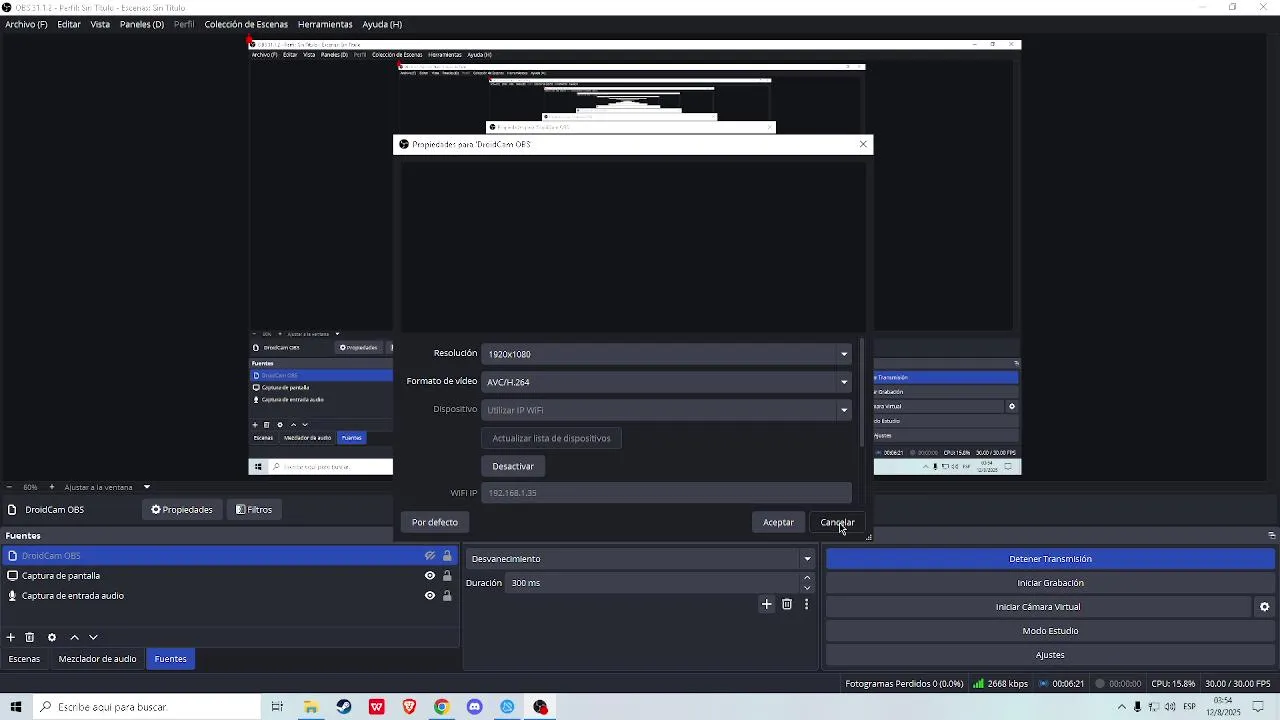Screen dimensions: 1280x720
Task: Switch to the Escenas tab
Action: [24, 659]
